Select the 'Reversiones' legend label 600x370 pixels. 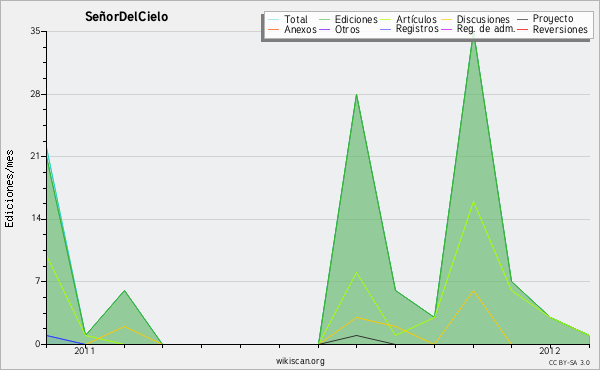560,29
